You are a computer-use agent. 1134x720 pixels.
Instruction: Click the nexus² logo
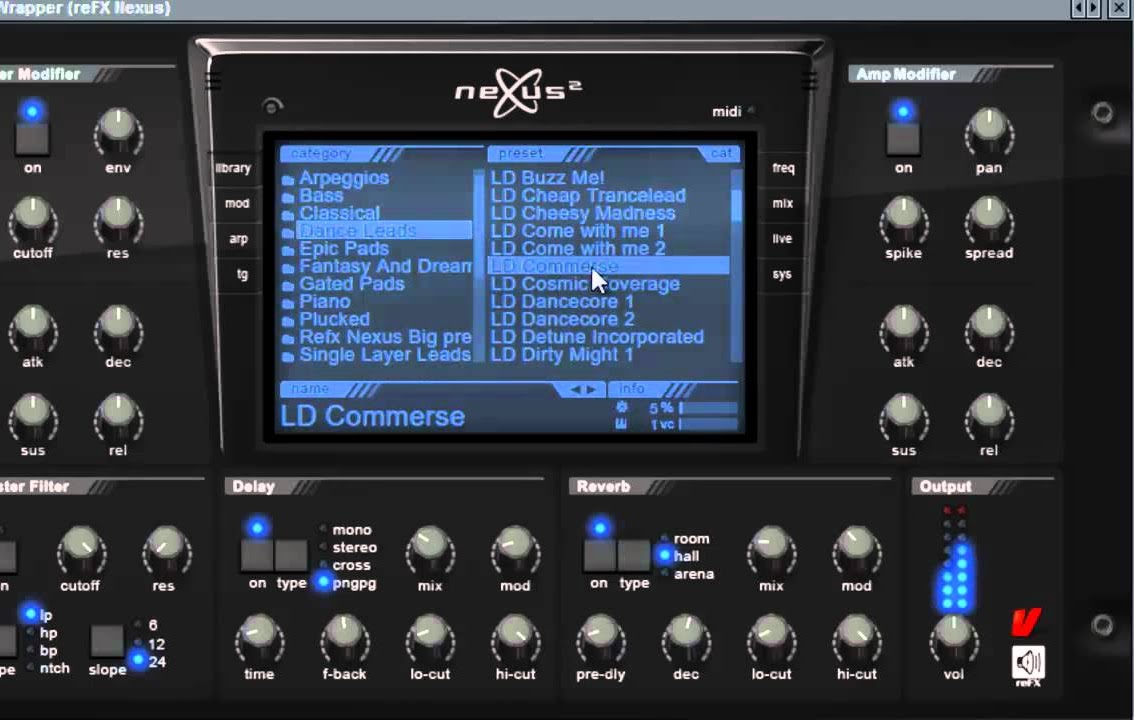(518, 92)
